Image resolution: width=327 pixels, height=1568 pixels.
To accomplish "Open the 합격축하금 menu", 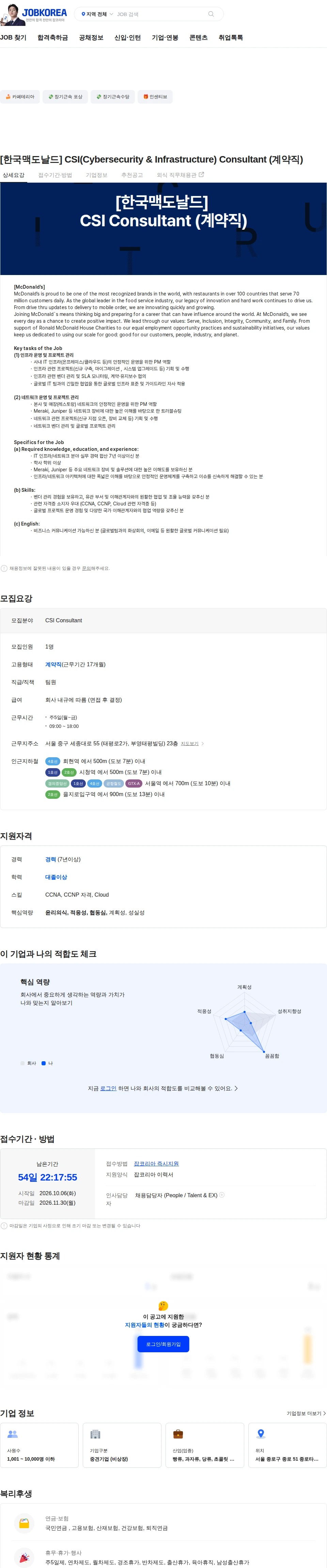I will pyautogui.click(x=53, y=38).
